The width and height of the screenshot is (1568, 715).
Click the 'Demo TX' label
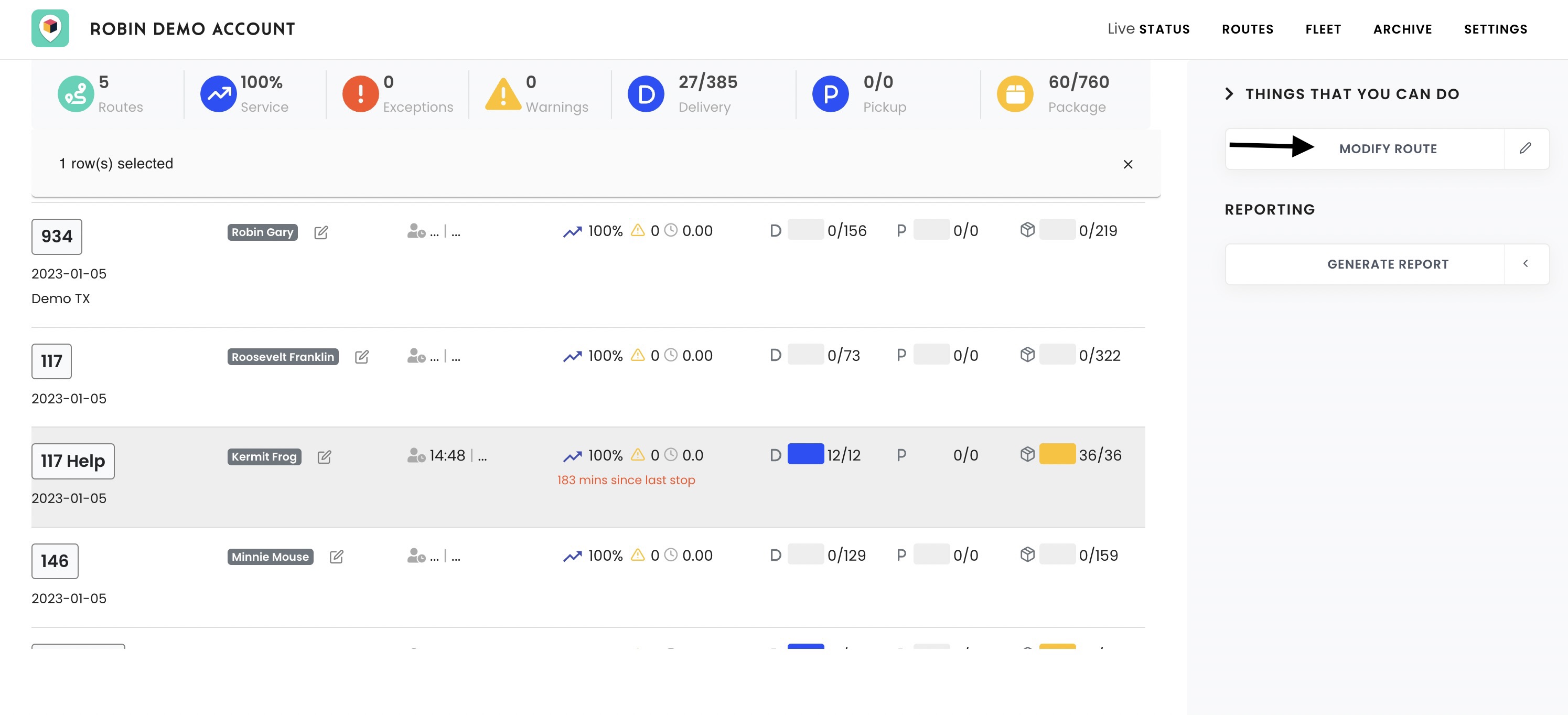pyautogui.click(x=61, y=298)
